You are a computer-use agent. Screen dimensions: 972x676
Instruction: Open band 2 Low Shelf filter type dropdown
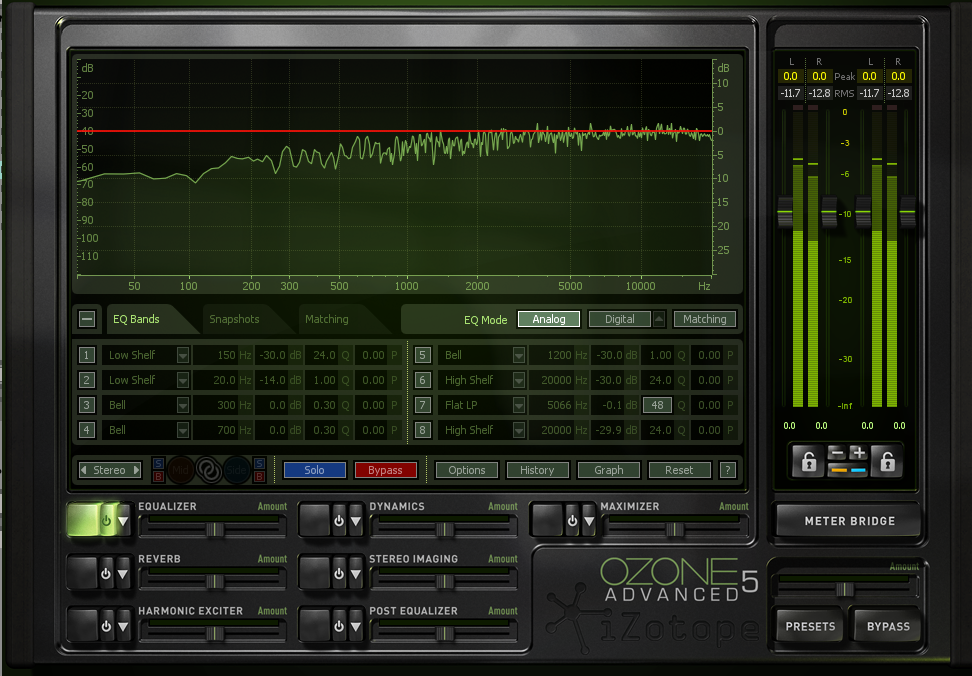pyautogui.click(x=182, y=380)
